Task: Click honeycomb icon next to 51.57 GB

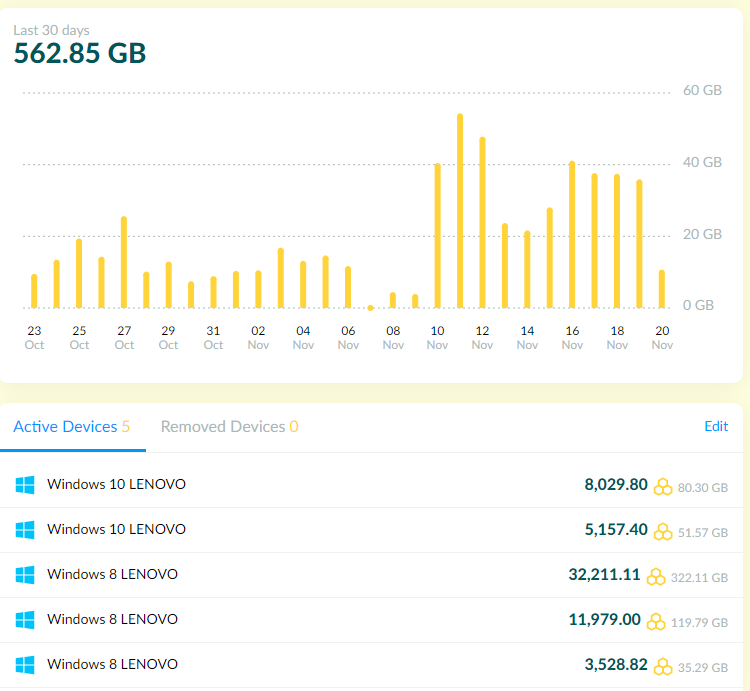Action: tap(663, 532)
